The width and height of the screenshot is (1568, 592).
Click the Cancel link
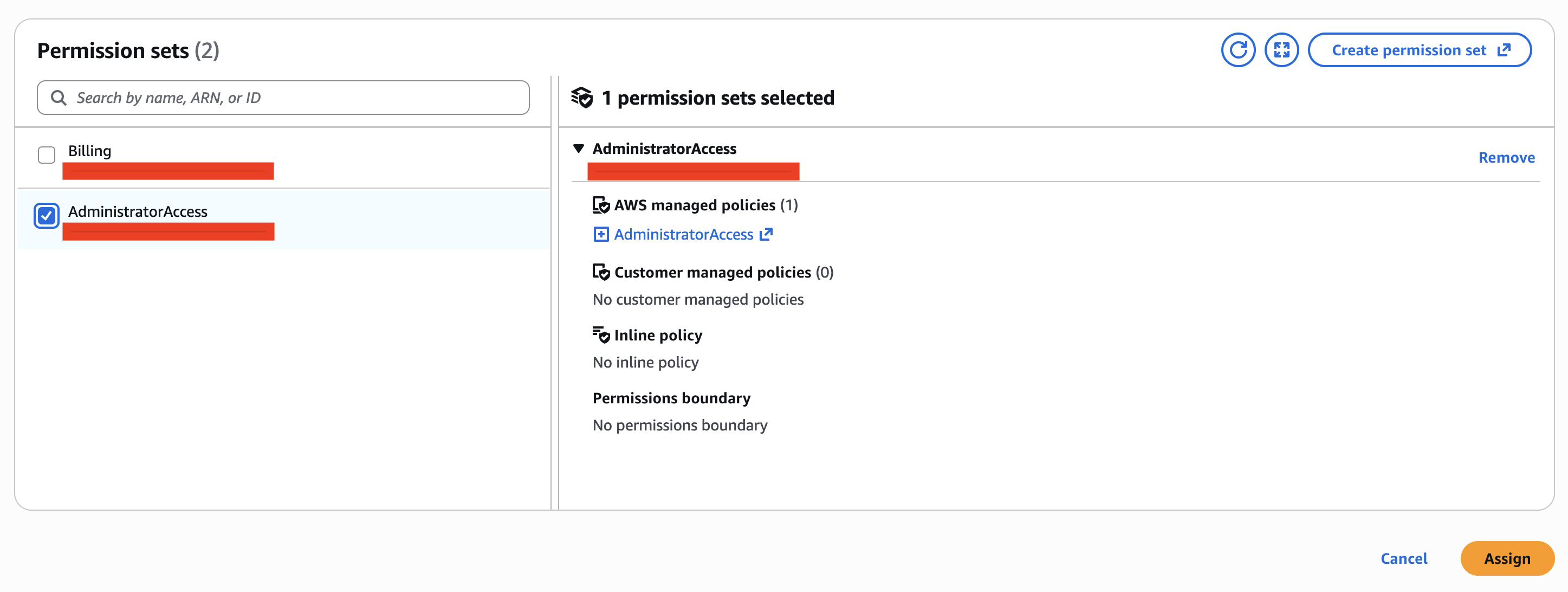(1404, 558)
